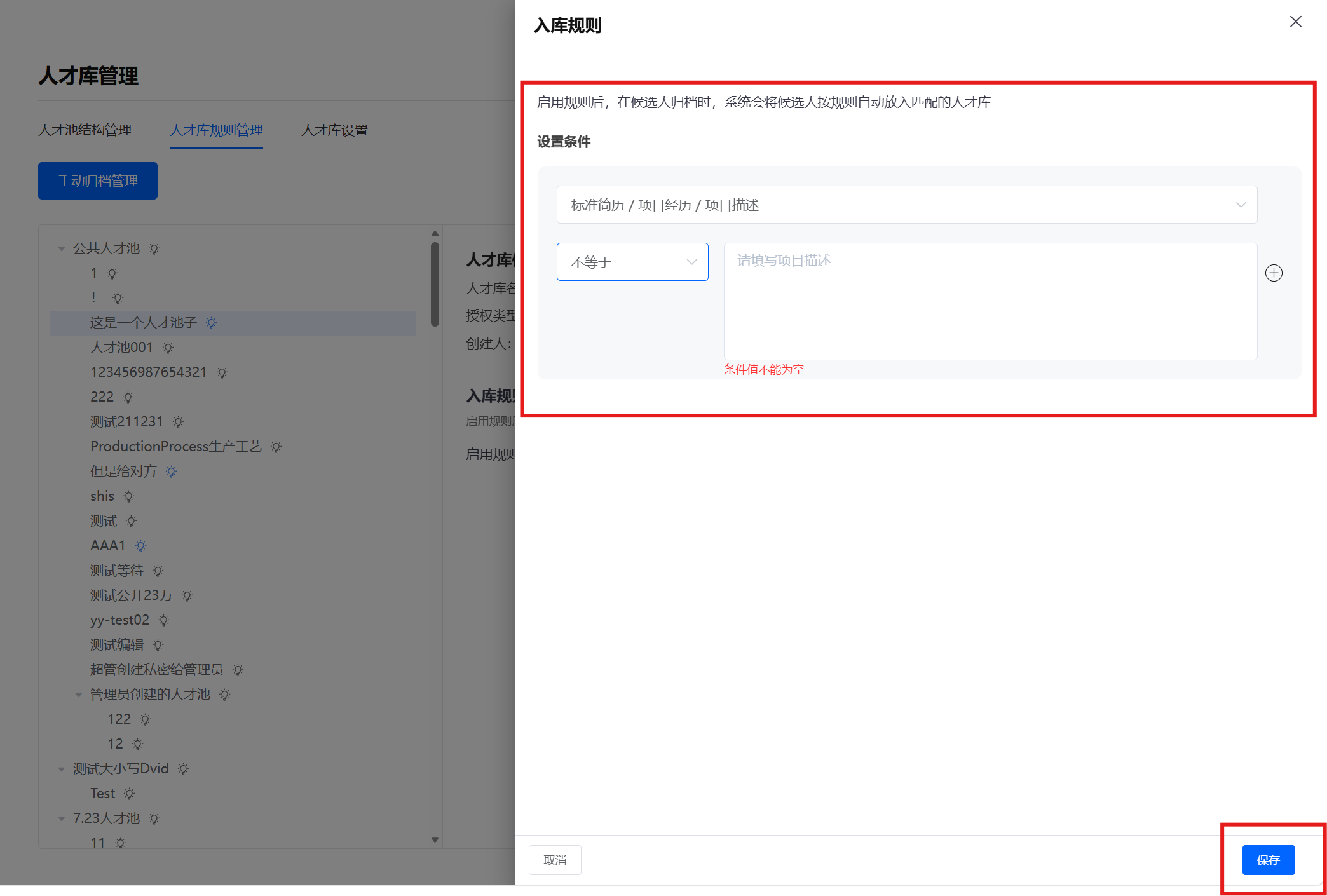This screenshot has width=1327, height=896.
Task: Select the ProductionProcess生产工艺 tree row
Action: pyautogui.click(x=233, y=447)
